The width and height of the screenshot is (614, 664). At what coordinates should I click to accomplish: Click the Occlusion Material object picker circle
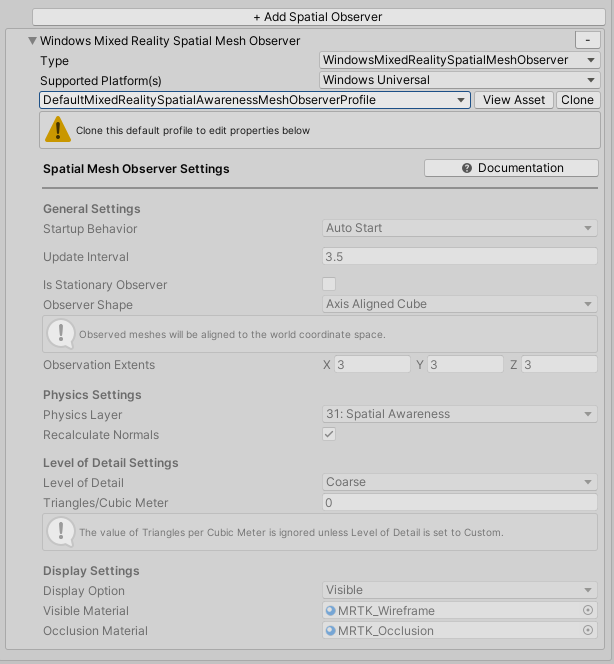(588, 631)
